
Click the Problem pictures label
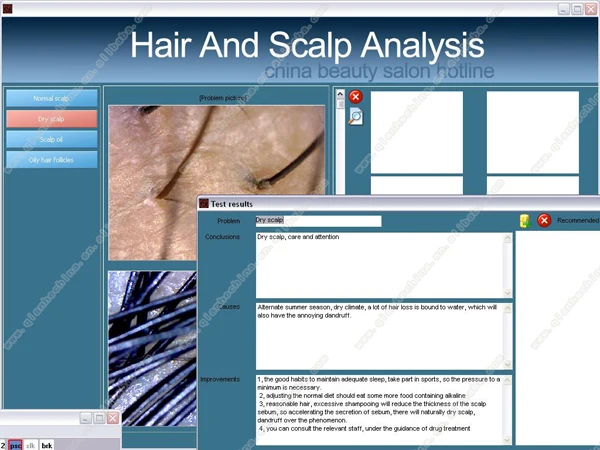coord(223,98)
